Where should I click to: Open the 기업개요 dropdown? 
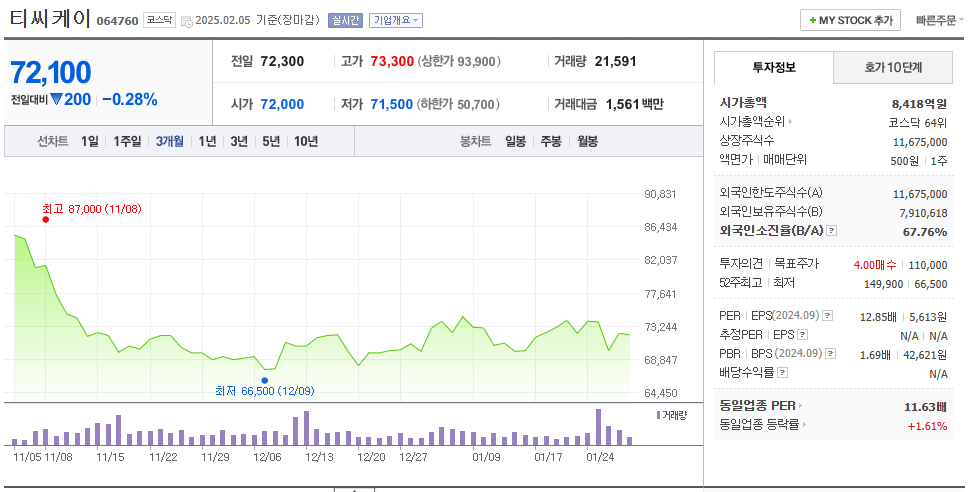coord(396,20)
